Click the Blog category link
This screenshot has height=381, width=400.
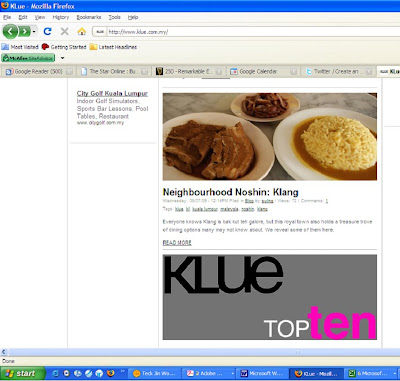249,201
